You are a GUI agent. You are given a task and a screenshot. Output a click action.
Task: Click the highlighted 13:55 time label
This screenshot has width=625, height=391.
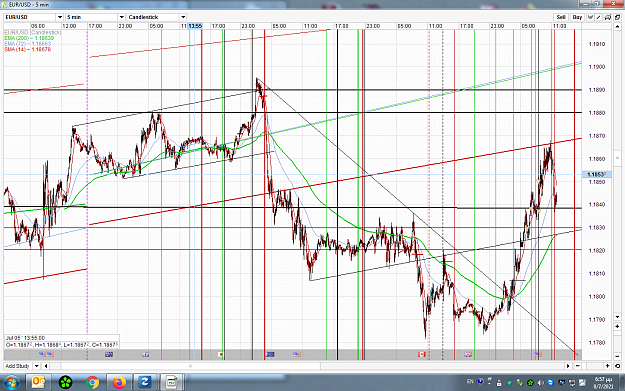click(x=195, y=26)
